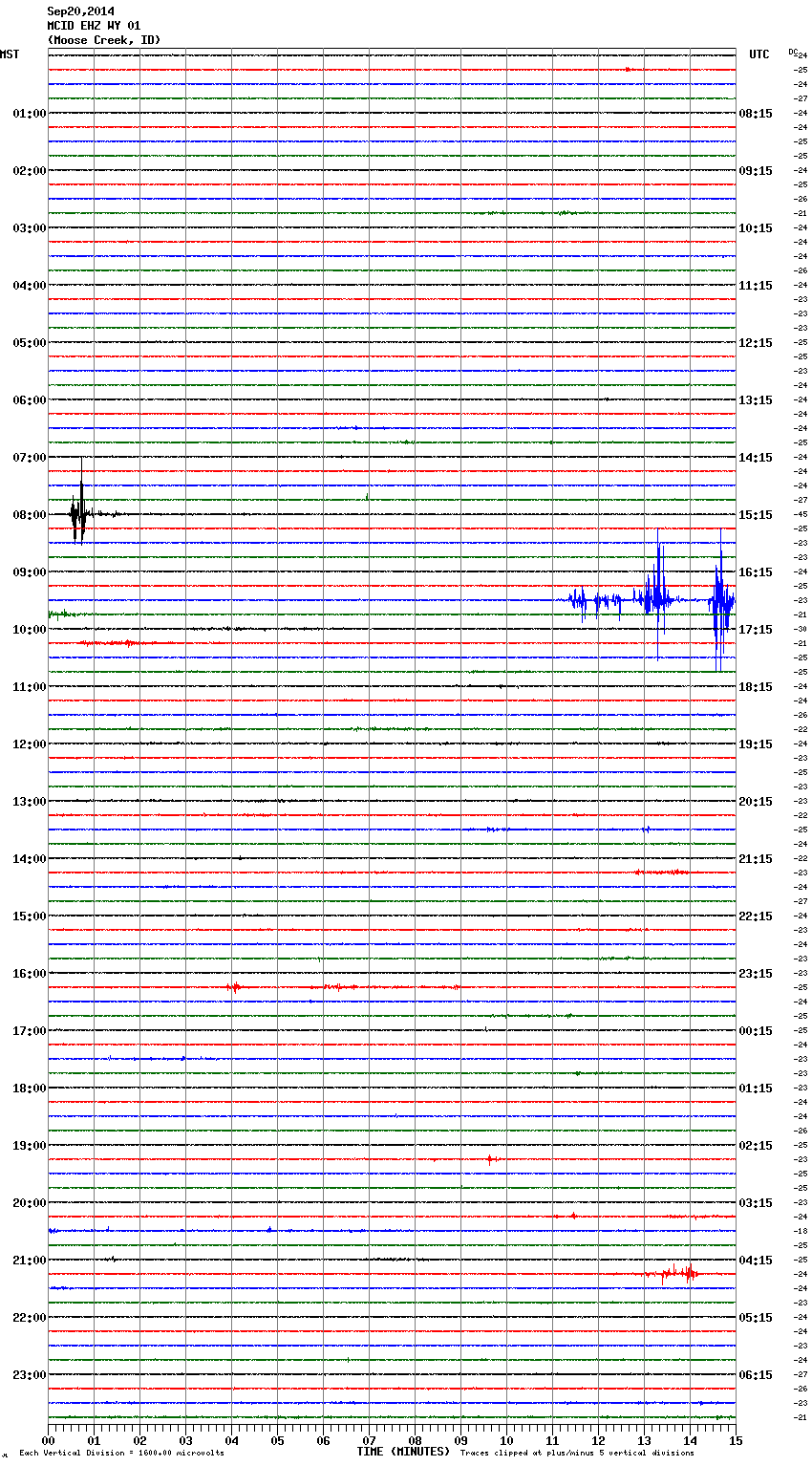Viewport: 812px width, 1466px height.
Task: Click the '12:00' MST time label
Action: coord(29,744)
